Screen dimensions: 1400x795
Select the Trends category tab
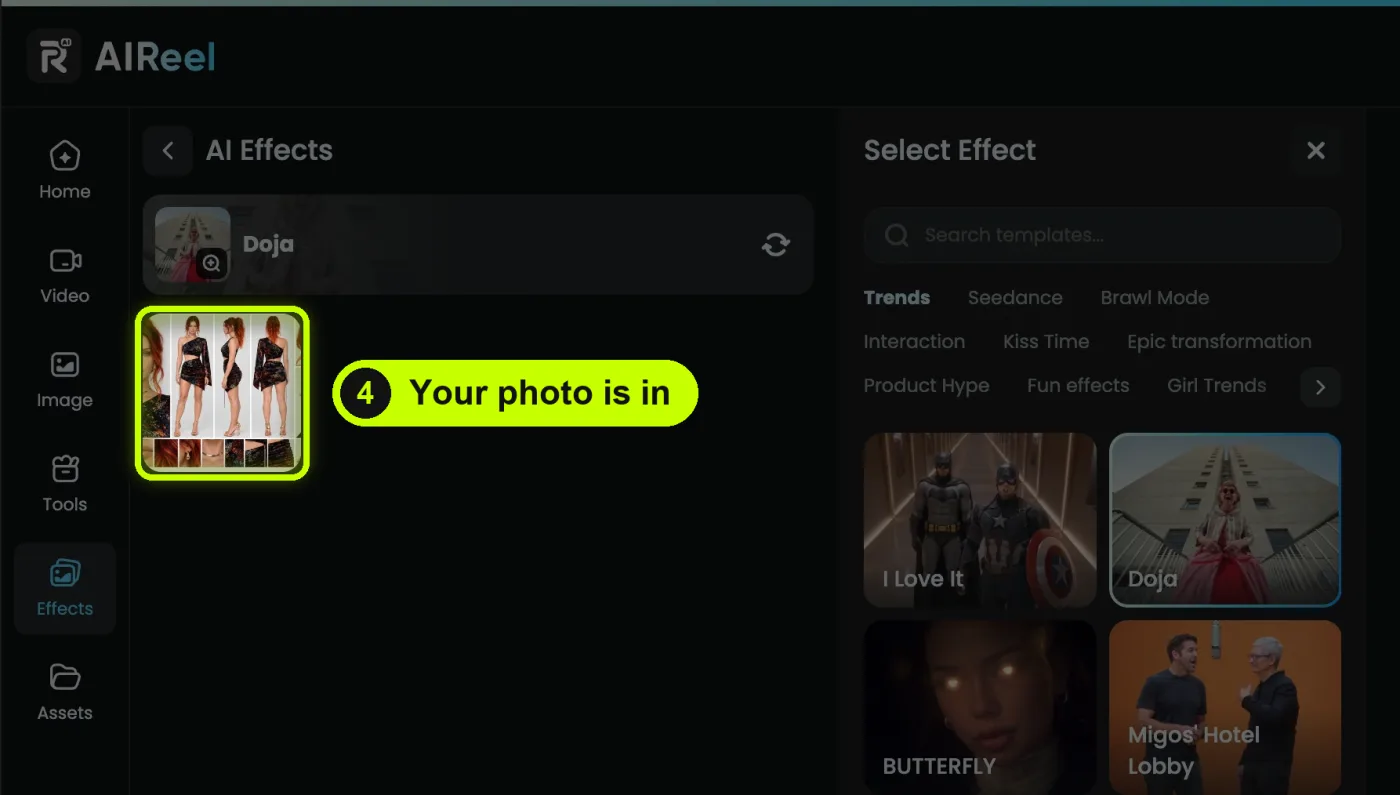pyautogui.click(x=897, y=298)
